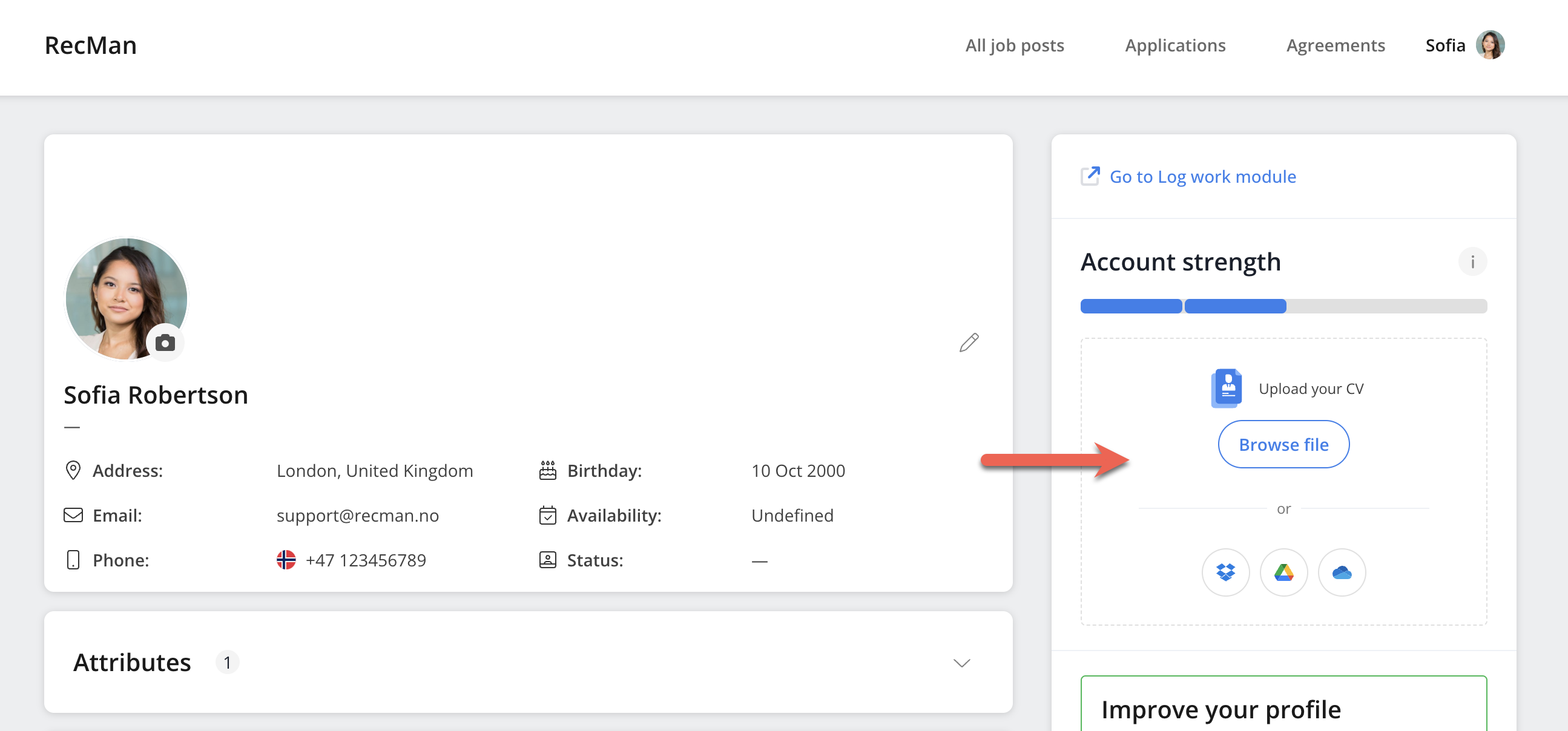Go to the Applications page
The image size is (1568, 731).
1174,45
